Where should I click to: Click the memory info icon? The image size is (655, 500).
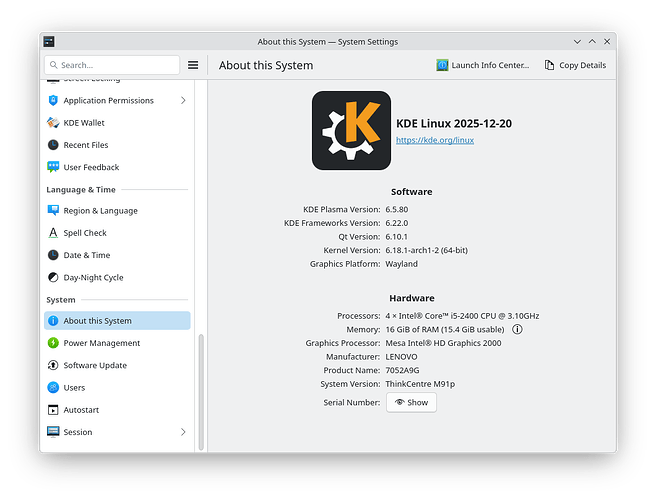(518, 329)
